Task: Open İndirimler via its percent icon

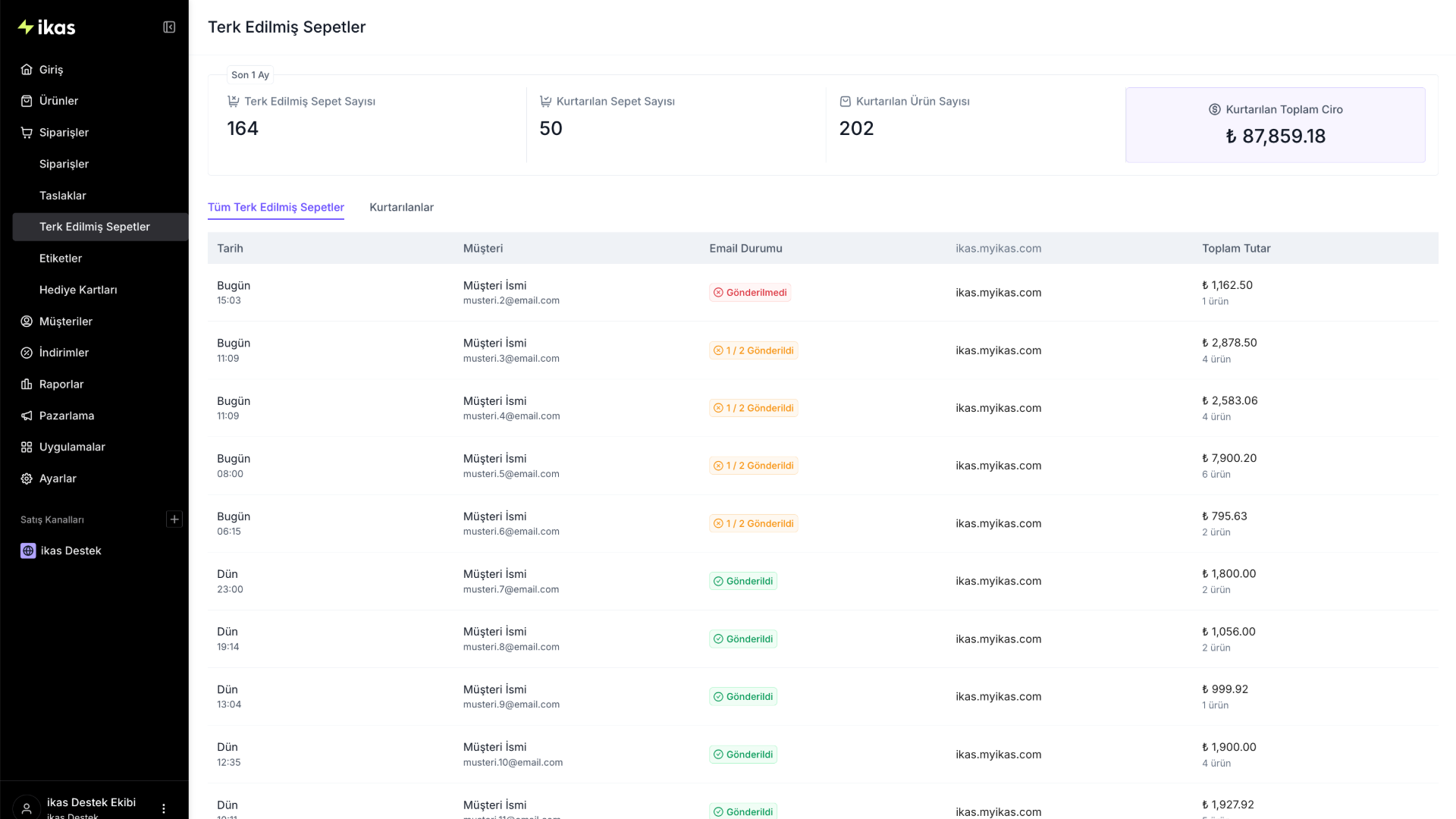Action: 27,353
